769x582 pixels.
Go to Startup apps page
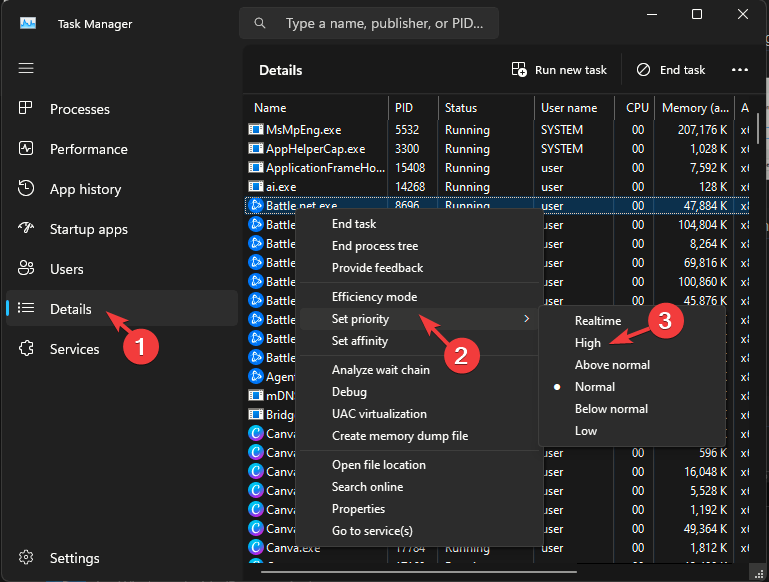122,229
